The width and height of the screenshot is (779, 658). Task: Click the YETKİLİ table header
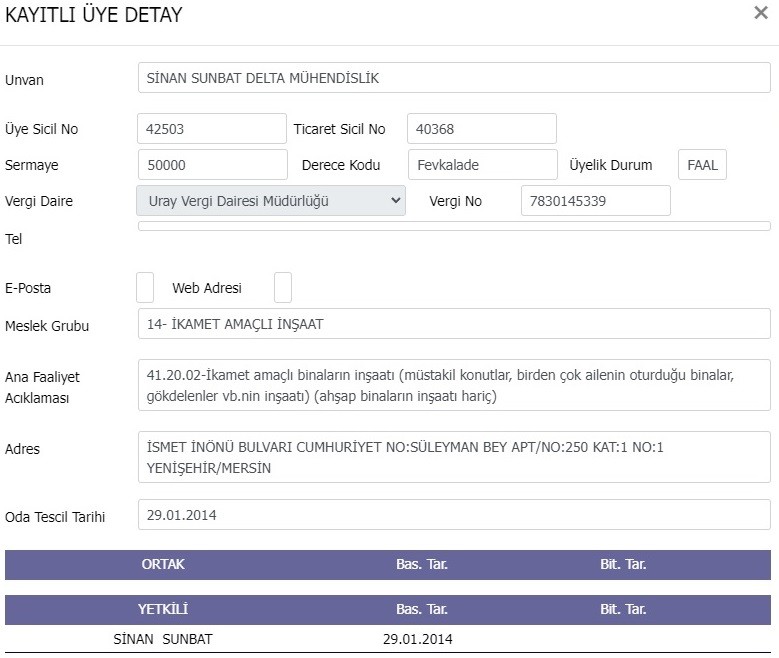pos(163,609)
